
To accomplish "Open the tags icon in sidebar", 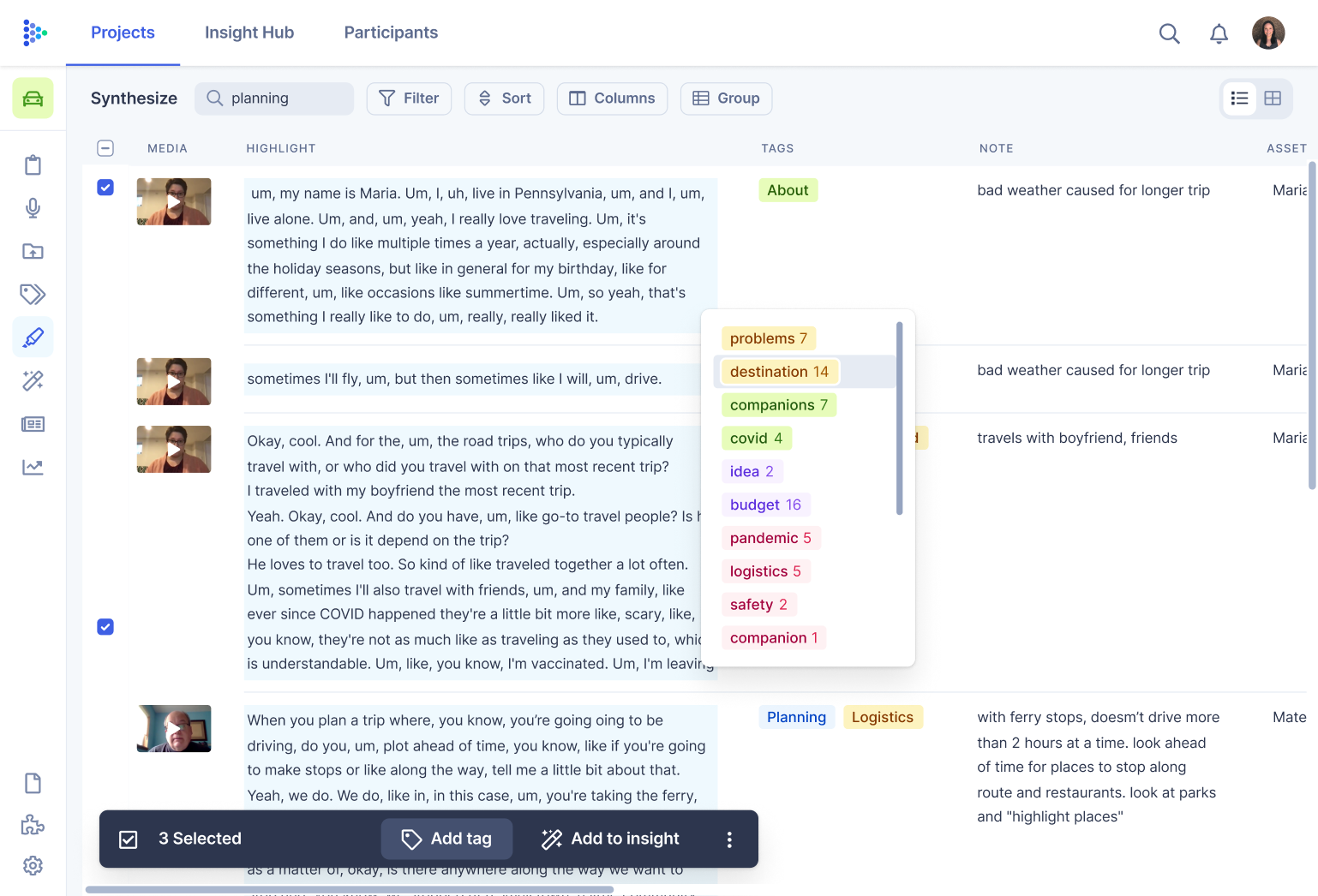I will [33, 295].
